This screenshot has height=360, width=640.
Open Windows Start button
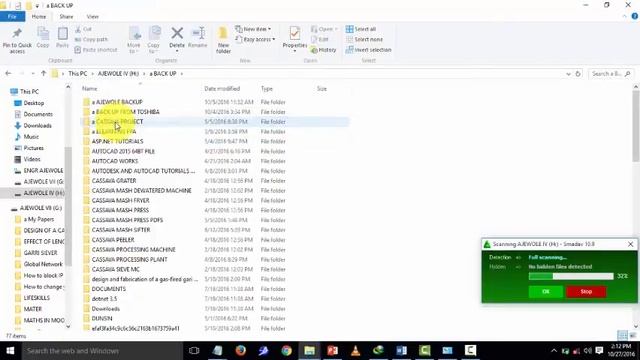[10, 351]
